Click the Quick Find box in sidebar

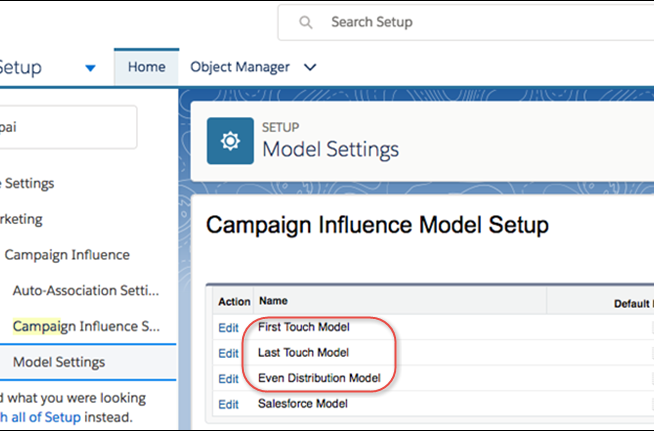point(67,127)
